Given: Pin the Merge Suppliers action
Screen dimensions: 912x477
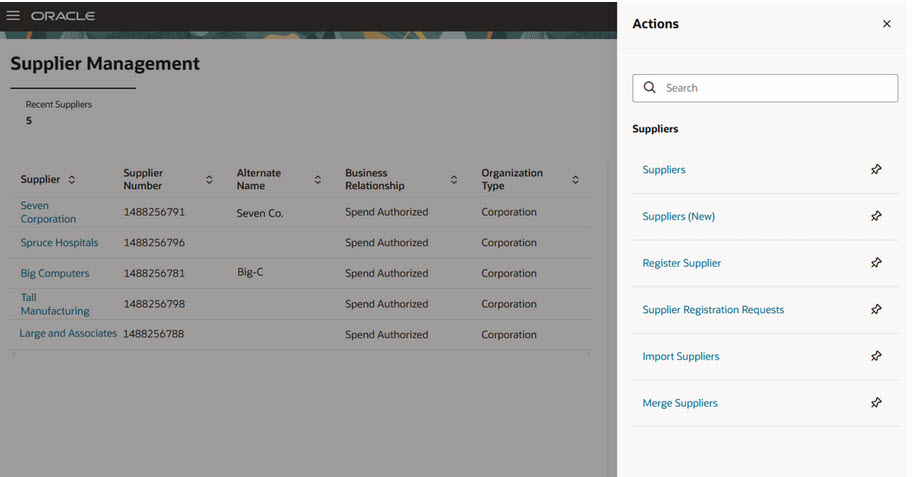Looking at the screenshot, I should pyautogui.click(x=876, y=403).
